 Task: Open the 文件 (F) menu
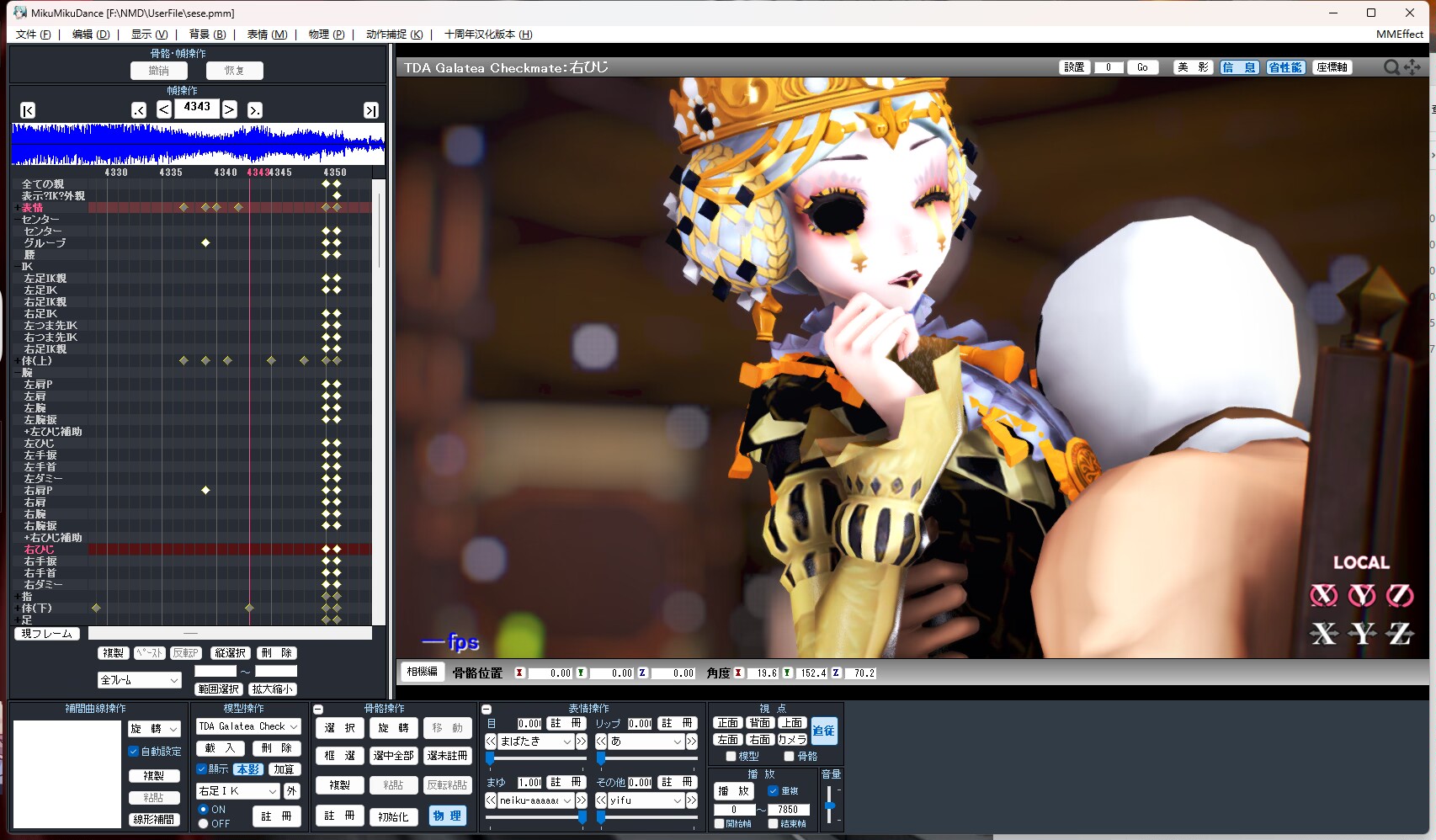click(33, 35)
